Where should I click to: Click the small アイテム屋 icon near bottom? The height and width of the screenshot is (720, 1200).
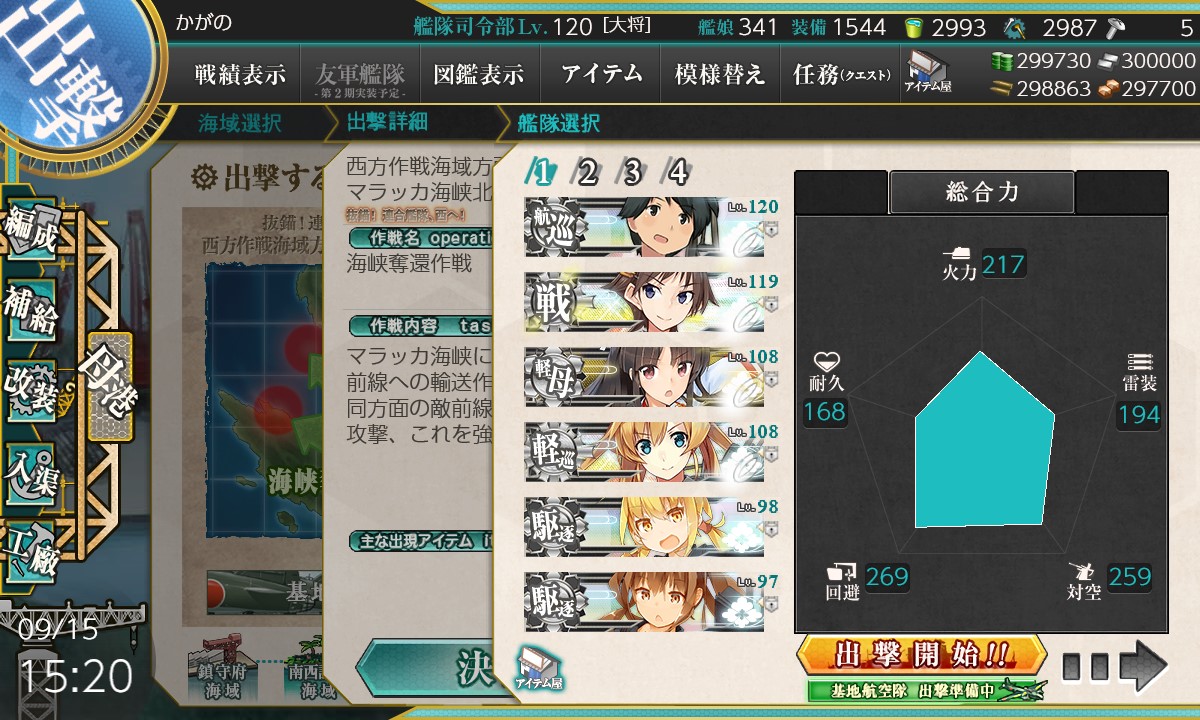pyautogui.click(x=539, y=667)
